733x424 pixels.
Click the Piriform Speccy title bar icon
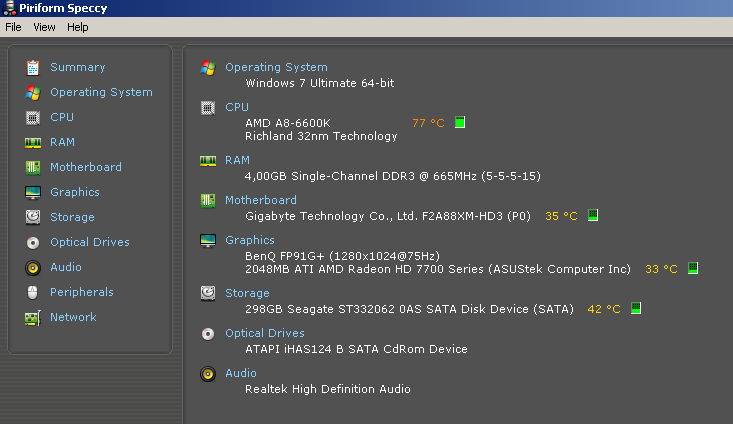[x=9, y=8]
